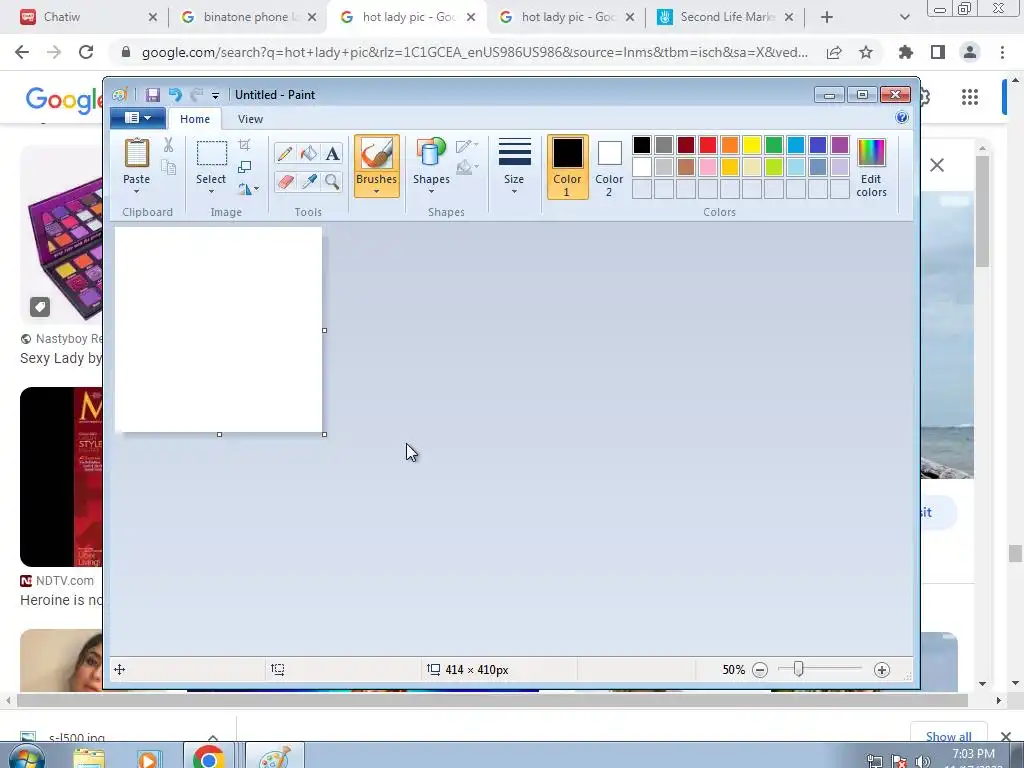This screenshot has height=768, width=1024.
Task: Click the Edit colors rainbow icon
Action: coord(871,153)
